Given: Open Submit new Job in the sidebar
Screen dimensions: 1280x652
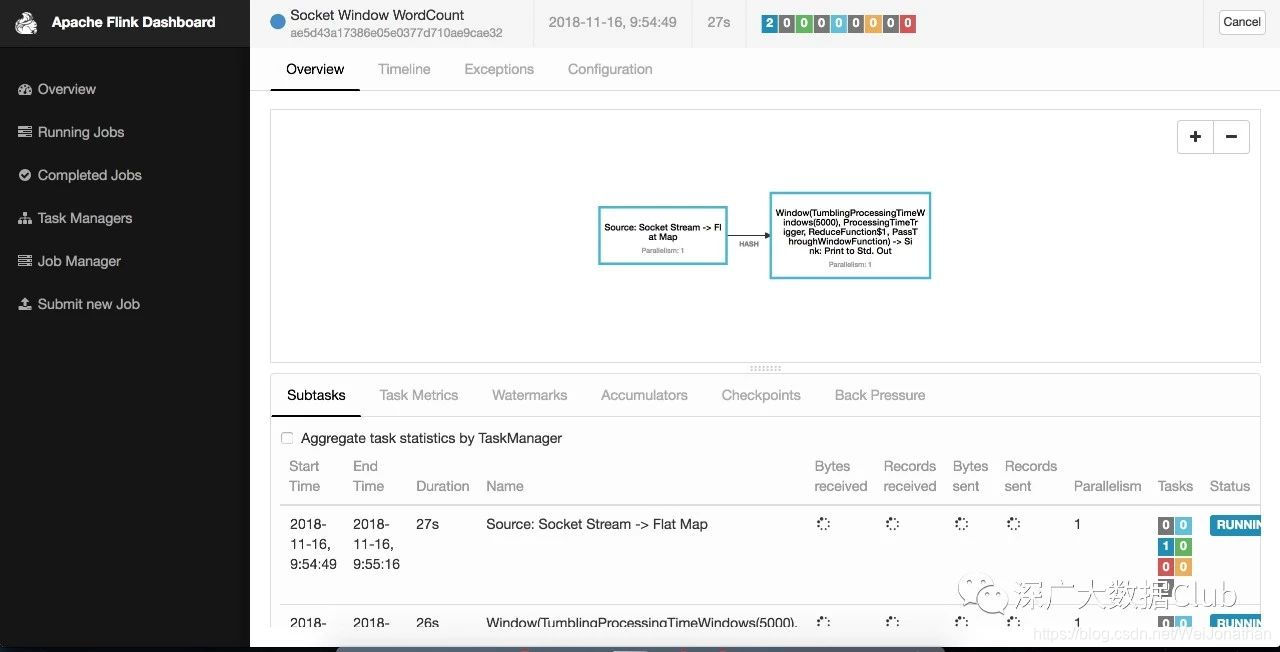Looking at the screenshot, I should [x=79, y=304].
